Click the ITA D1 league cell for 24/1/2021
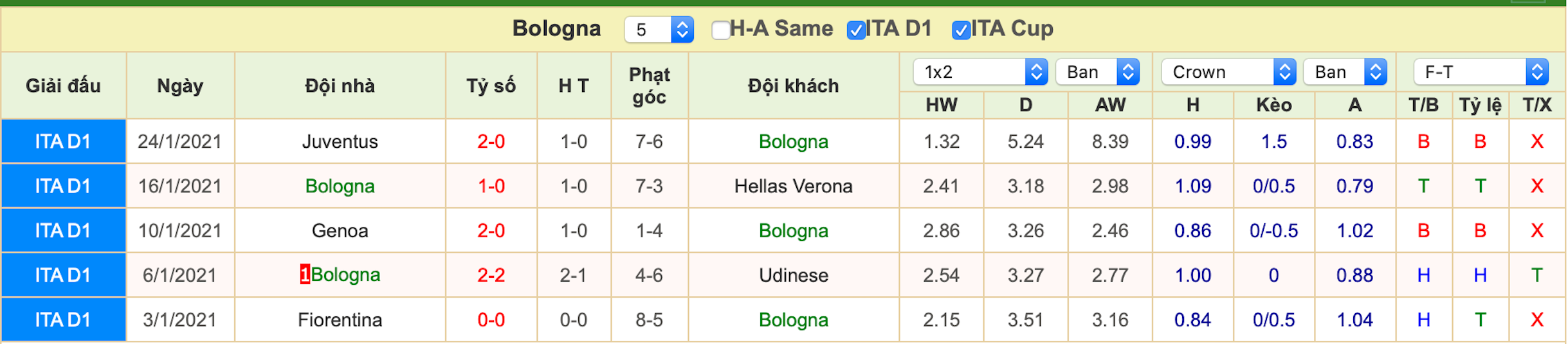The image size is (1568, 344). point(63,141)
